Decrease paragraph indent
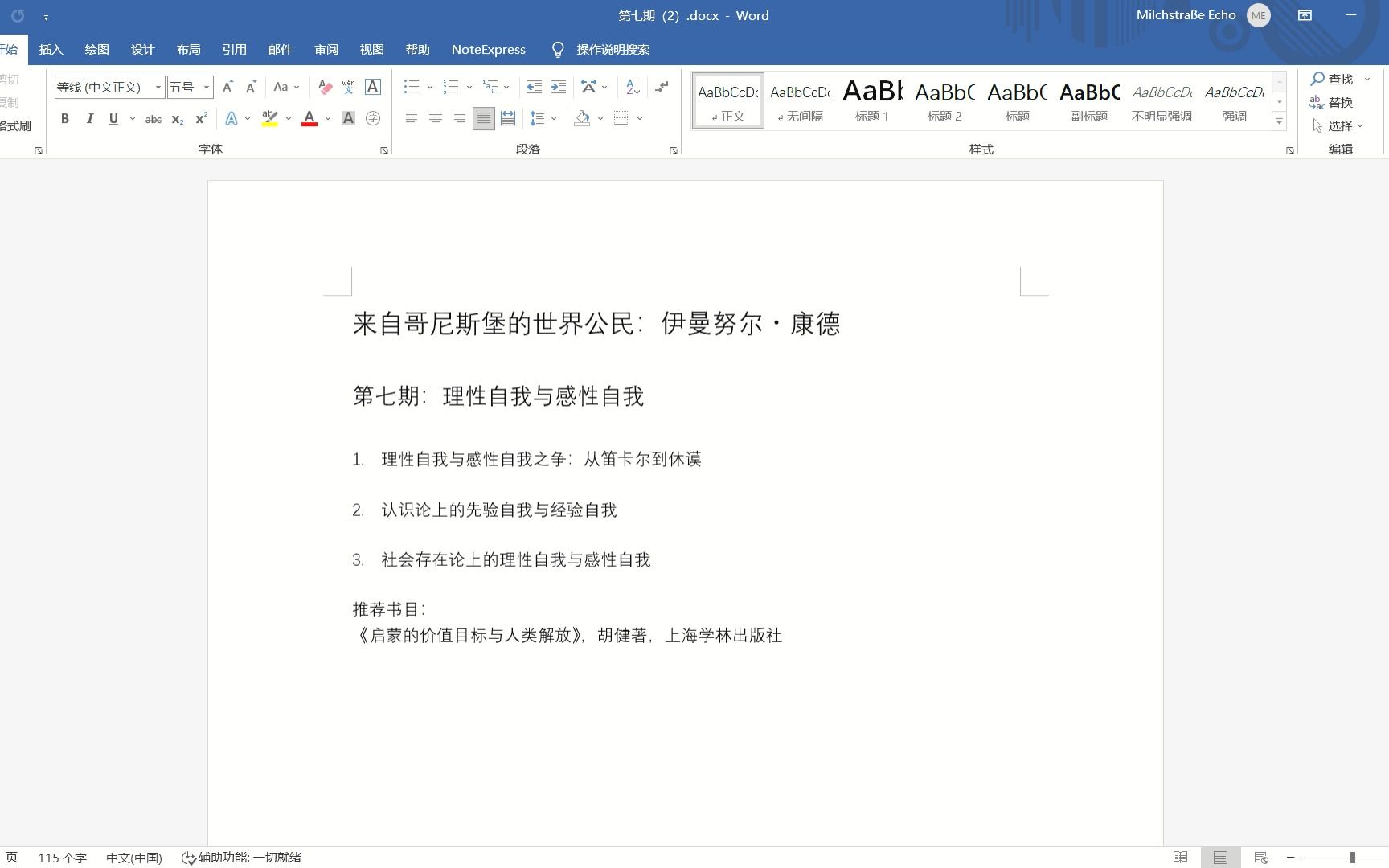The width and height of the screenshot is (1389, 868). [534, 87]
